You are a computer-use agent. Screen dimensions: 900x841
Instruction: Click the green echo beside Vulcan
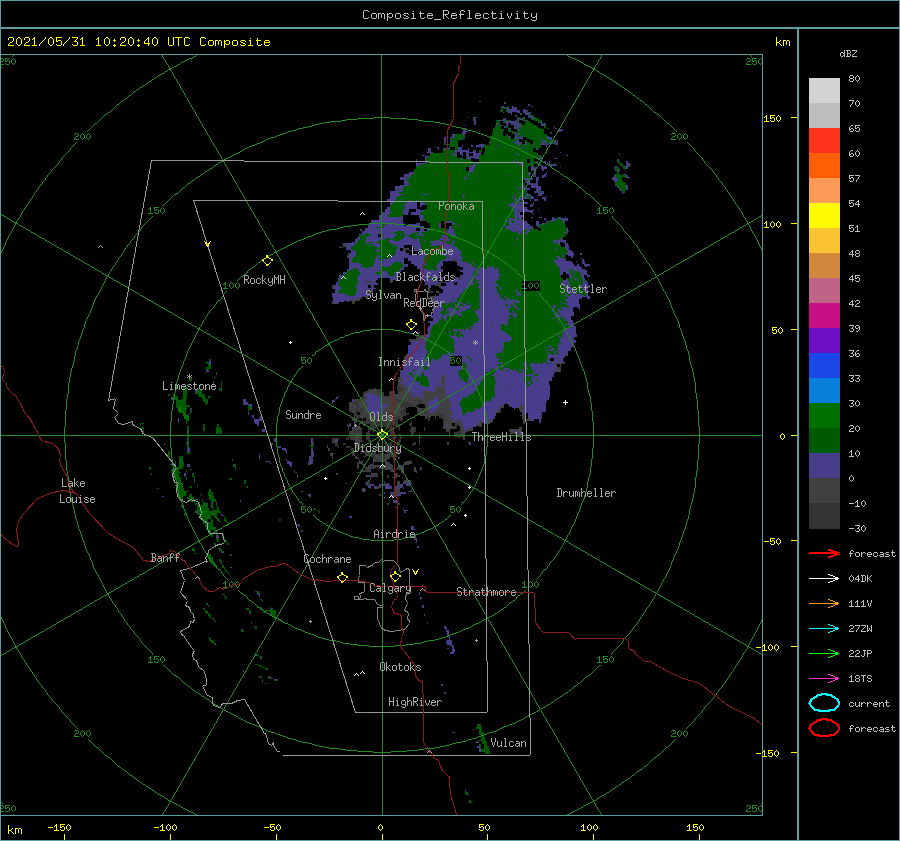pyautogui.click(x=483, y=739)
